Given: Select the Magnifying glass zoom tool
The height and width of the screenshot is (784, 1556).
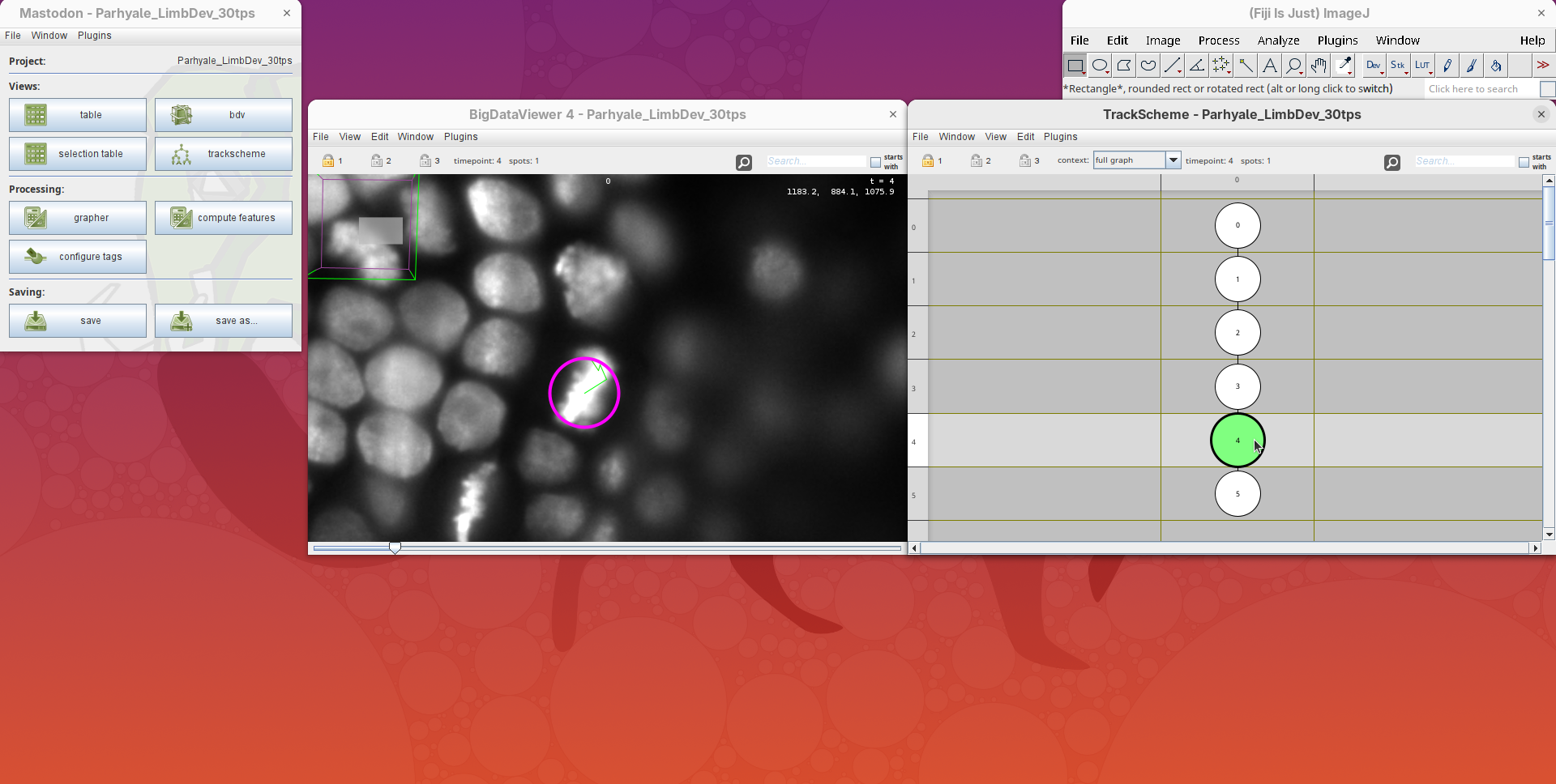Looking at the screenshot, I should tap(1294, 66).
